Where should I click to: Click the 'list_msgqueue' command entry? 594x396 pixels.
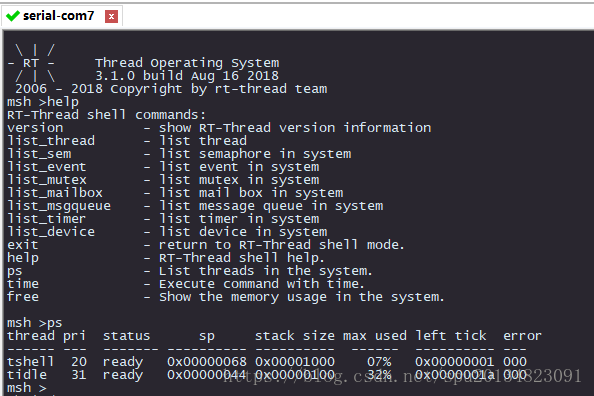59,206
